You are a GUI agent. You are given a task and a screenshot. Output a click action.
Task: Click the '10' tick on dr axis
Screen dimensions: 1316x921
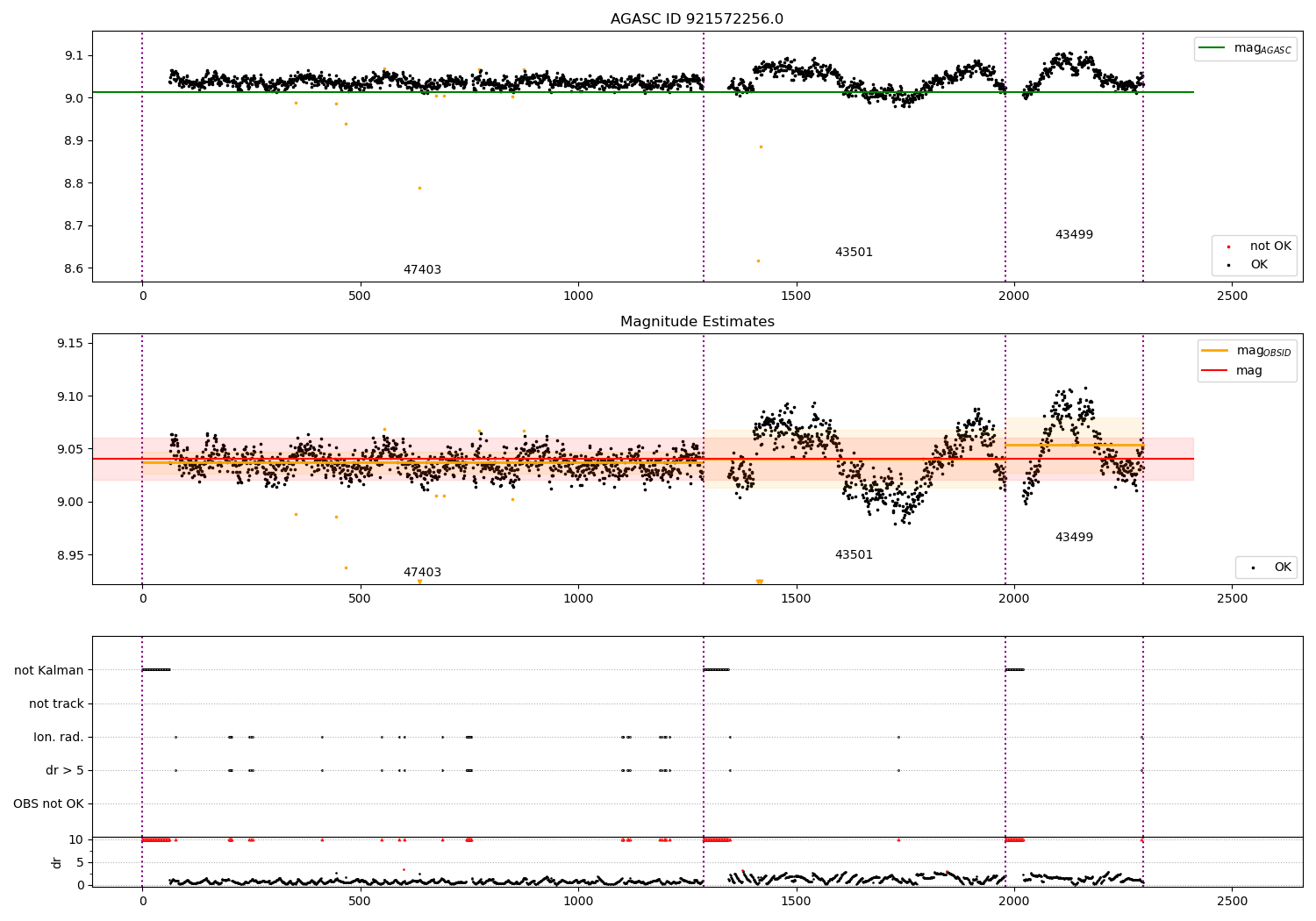coord(76,839)
